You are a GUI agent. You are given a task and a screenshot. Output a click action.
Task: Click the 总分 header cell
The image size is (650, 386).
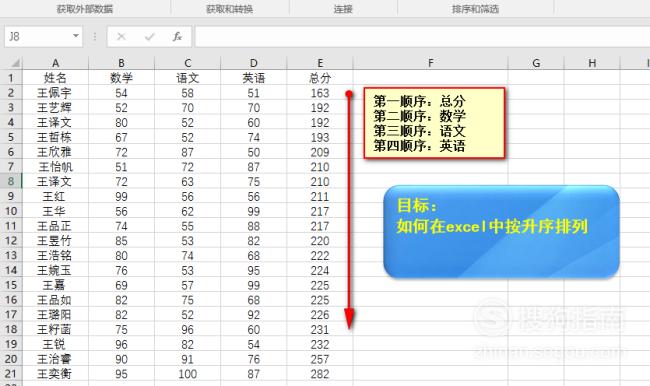click(x=320, y=78)
